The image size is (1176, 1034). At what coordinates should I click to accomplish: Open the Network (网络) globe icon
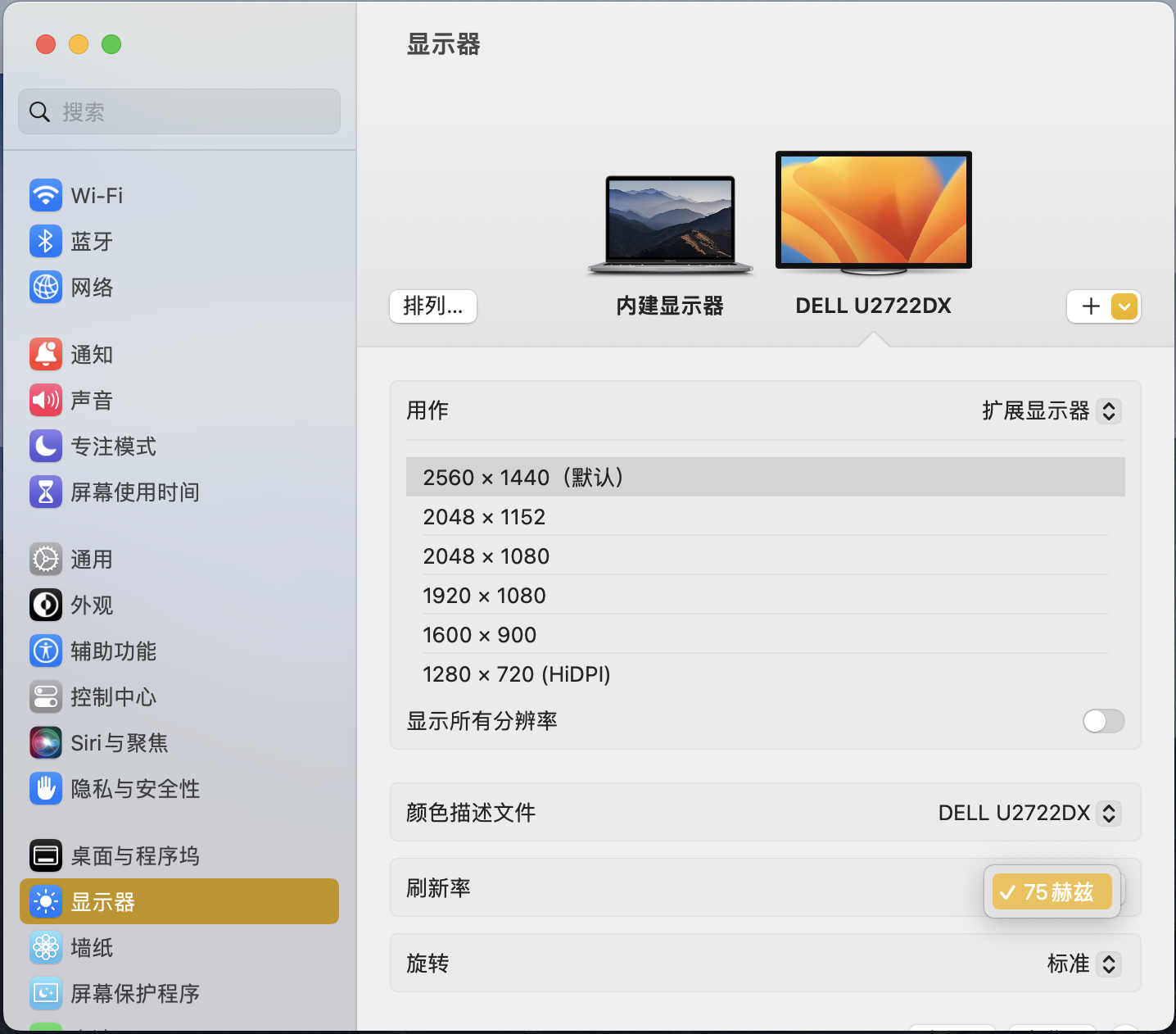[x=46, y=287]
